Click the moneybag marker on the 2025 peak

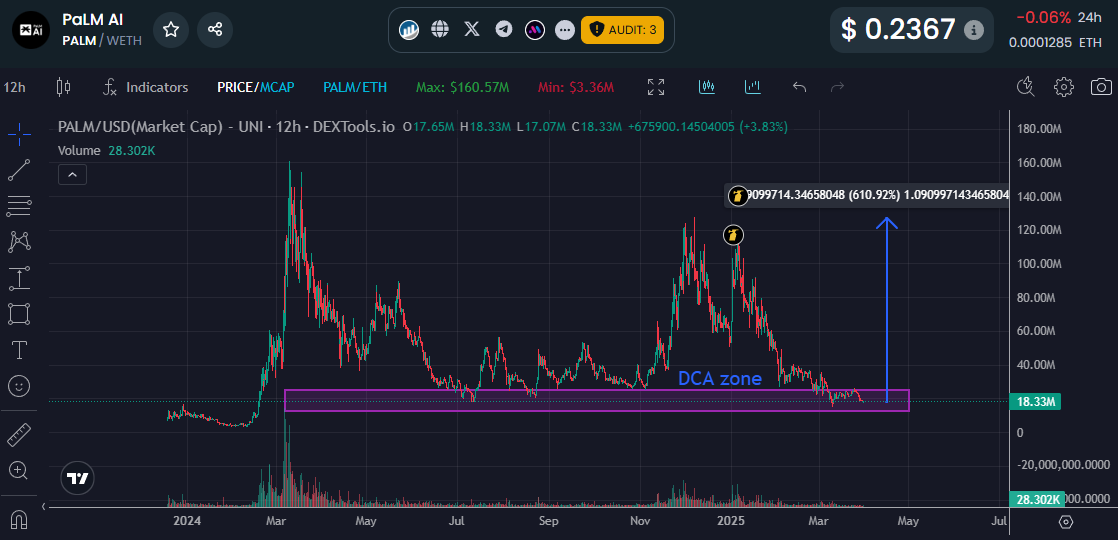(x=734, y=235)
